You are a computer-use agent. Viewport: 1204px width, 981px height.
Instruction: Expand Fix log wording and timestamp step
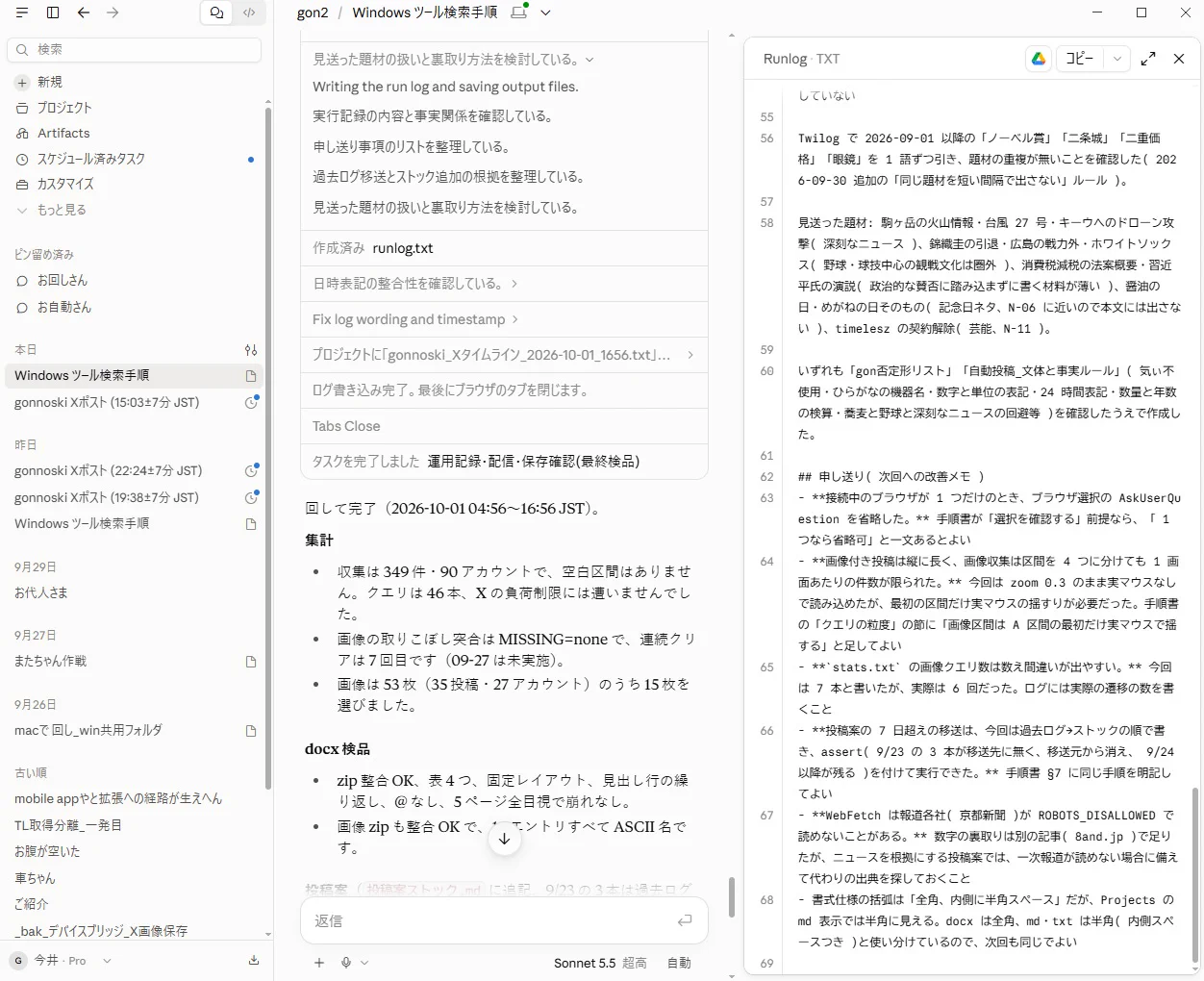click(x=505, y=319)
